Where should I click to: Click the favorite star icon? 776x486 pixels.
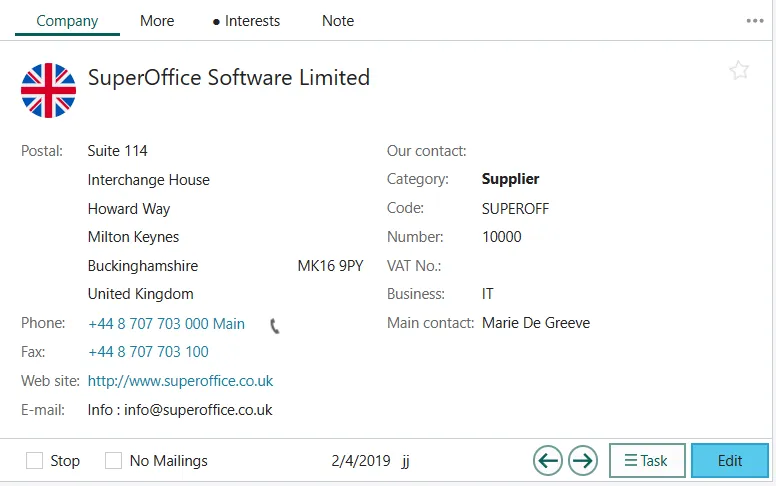739,70
